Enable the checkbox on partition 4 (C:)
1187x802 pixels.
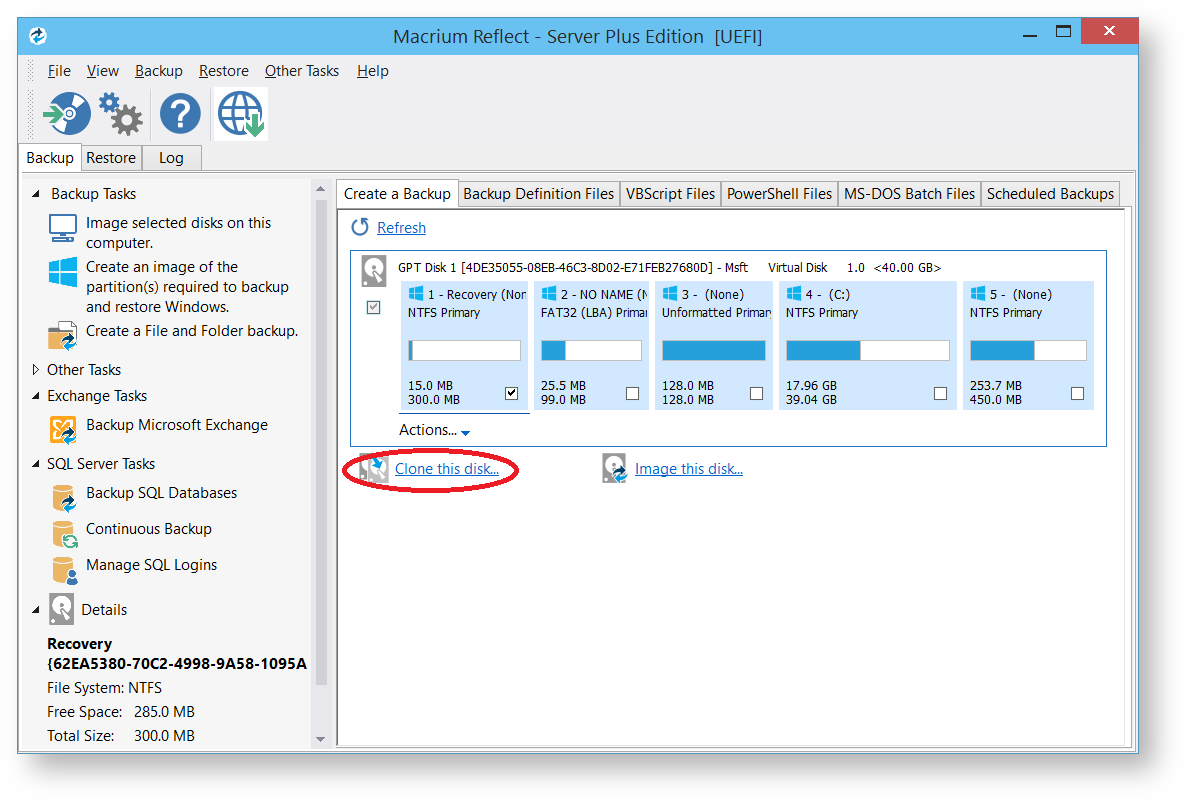940,393
